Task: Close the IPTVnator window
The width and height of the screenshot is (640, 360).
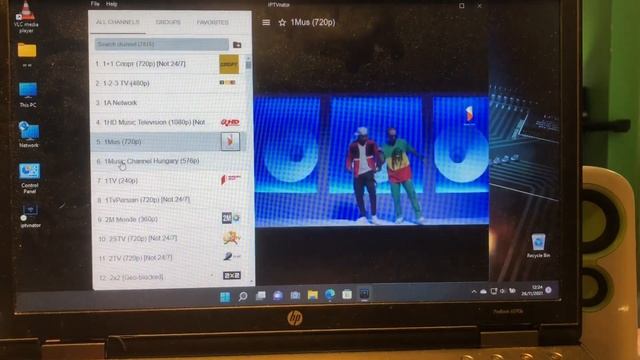Action: [x=479, y=6]
